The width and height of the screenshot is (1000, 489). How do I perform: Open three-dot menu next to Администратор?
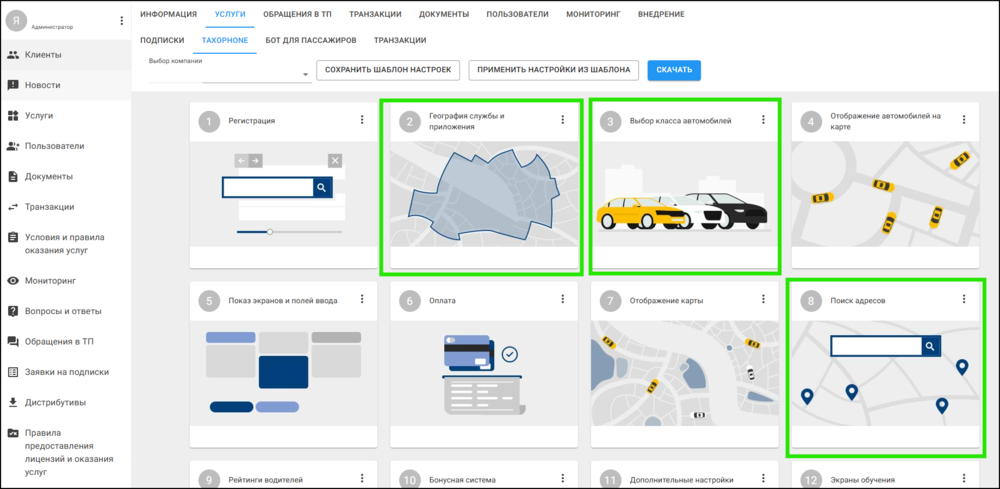(122, 21)
